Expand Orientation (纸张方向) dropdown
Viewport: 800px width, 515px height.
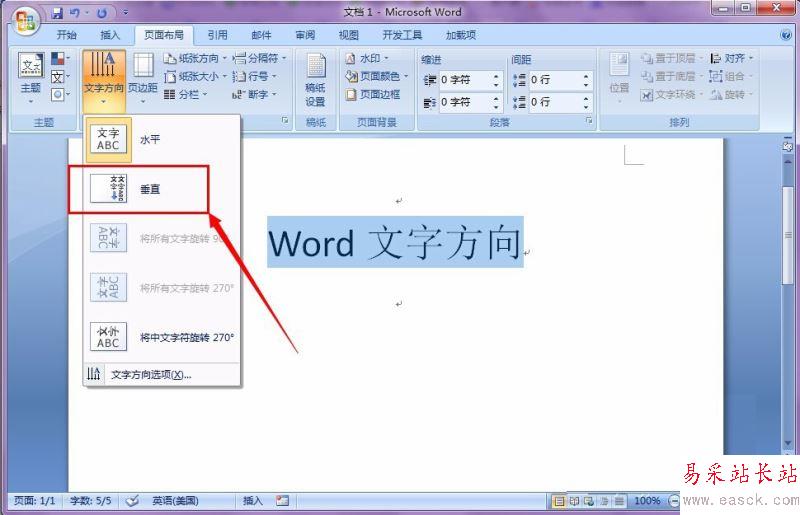coord(195,58)
